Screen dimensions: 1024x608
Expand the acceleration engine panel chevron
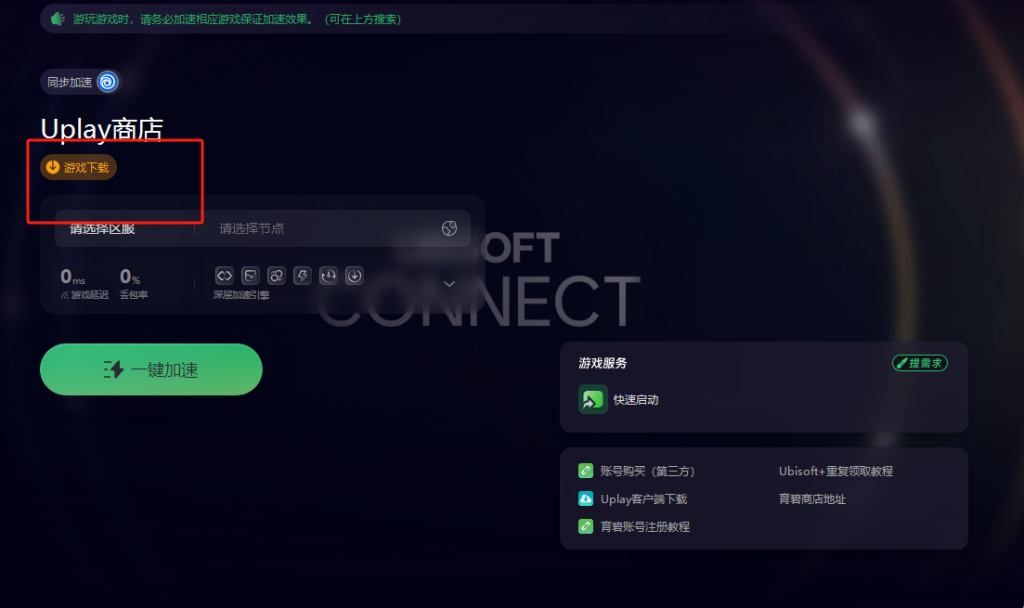449,283
